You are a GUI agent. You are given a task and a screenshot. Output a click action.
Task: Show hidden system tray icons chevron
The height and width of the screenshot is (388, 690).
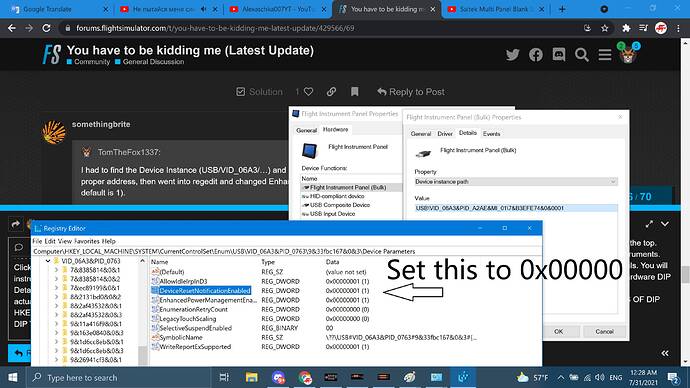pos(561,377)
